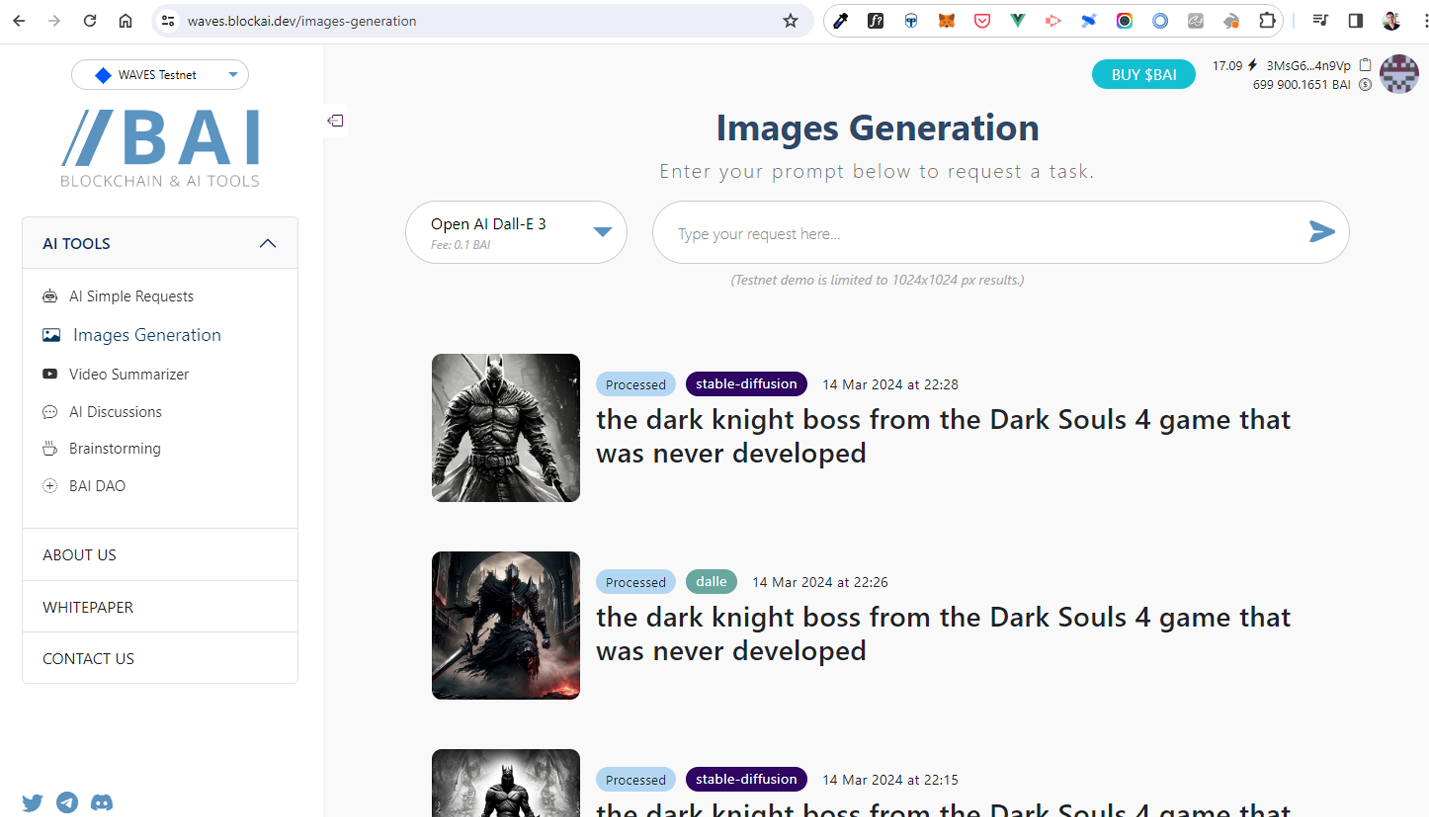This screenshot has width=1429, height=817.
Task: Click the BAI Blockchain & AI Tools logo
Action: point(160,148)
